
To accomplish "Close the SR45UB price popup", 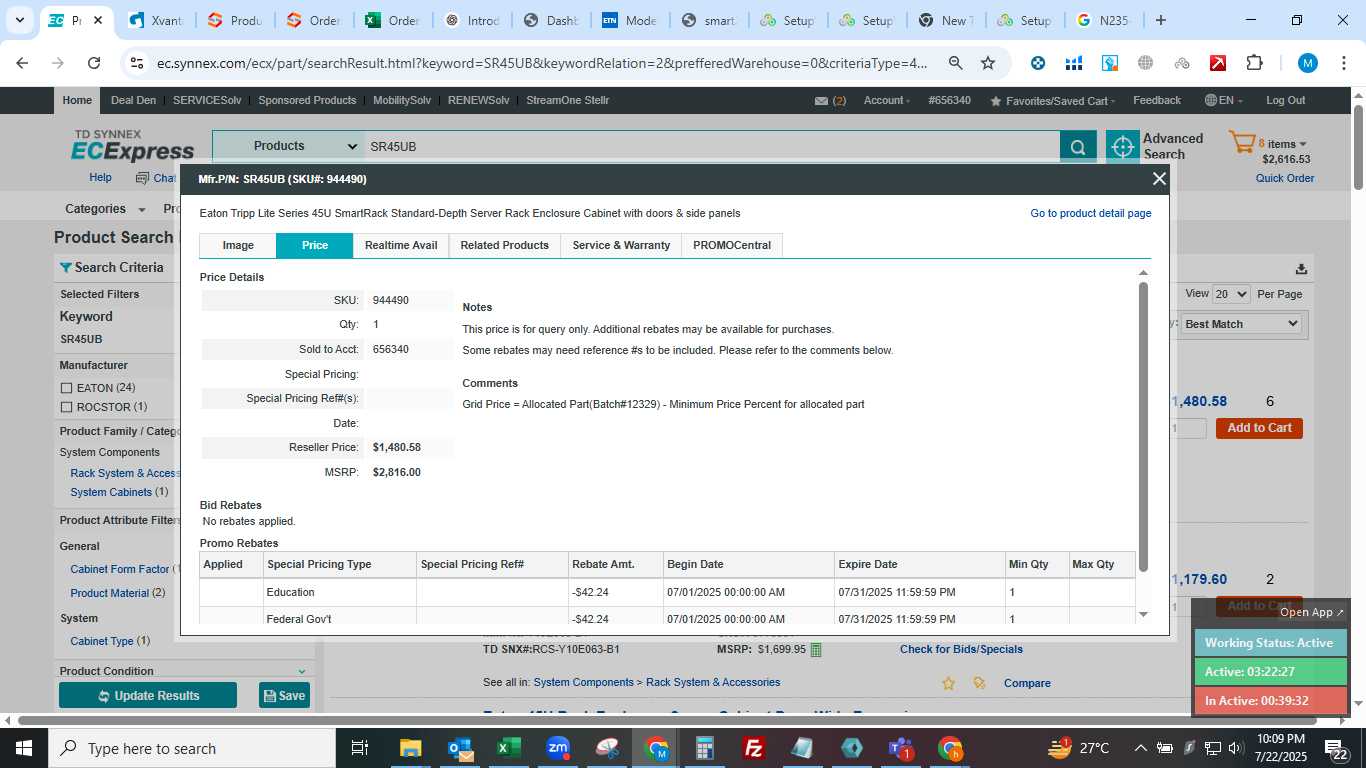I will 1159,179.
